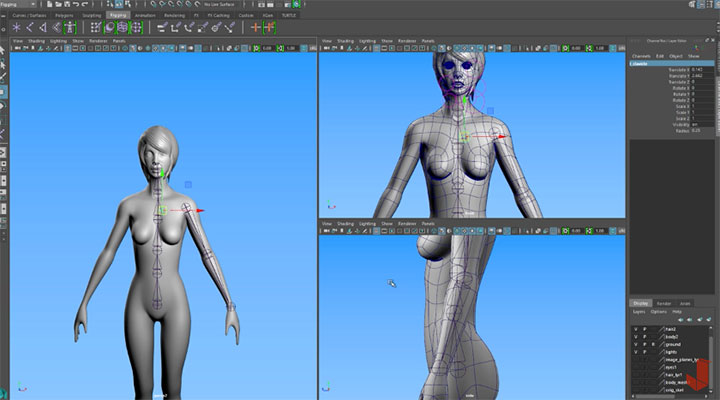This screenshot has height=400, width=720.
Task: Open the left viewport Lighting menu
Action: [58, 41]
